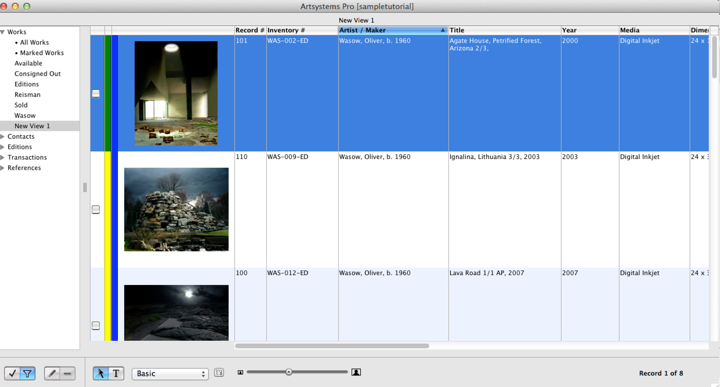Image resolution: width=720 pixels, height=387 pixels.
Task: Click artist cell in record 100 row
Action: (x=375, y=273)
